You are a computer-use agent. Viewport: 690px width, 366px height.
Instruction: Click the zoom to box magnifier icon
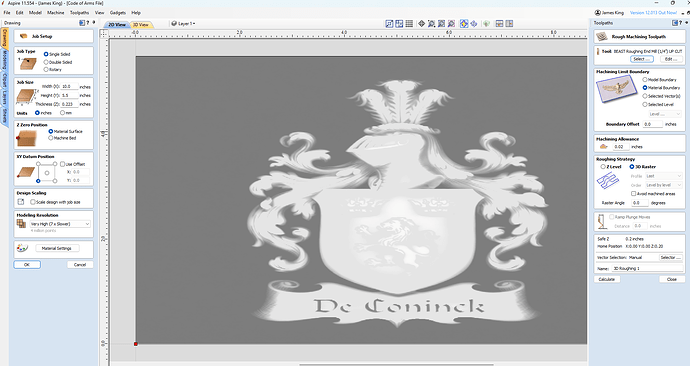pyautogui.click(x=431, y=24)
